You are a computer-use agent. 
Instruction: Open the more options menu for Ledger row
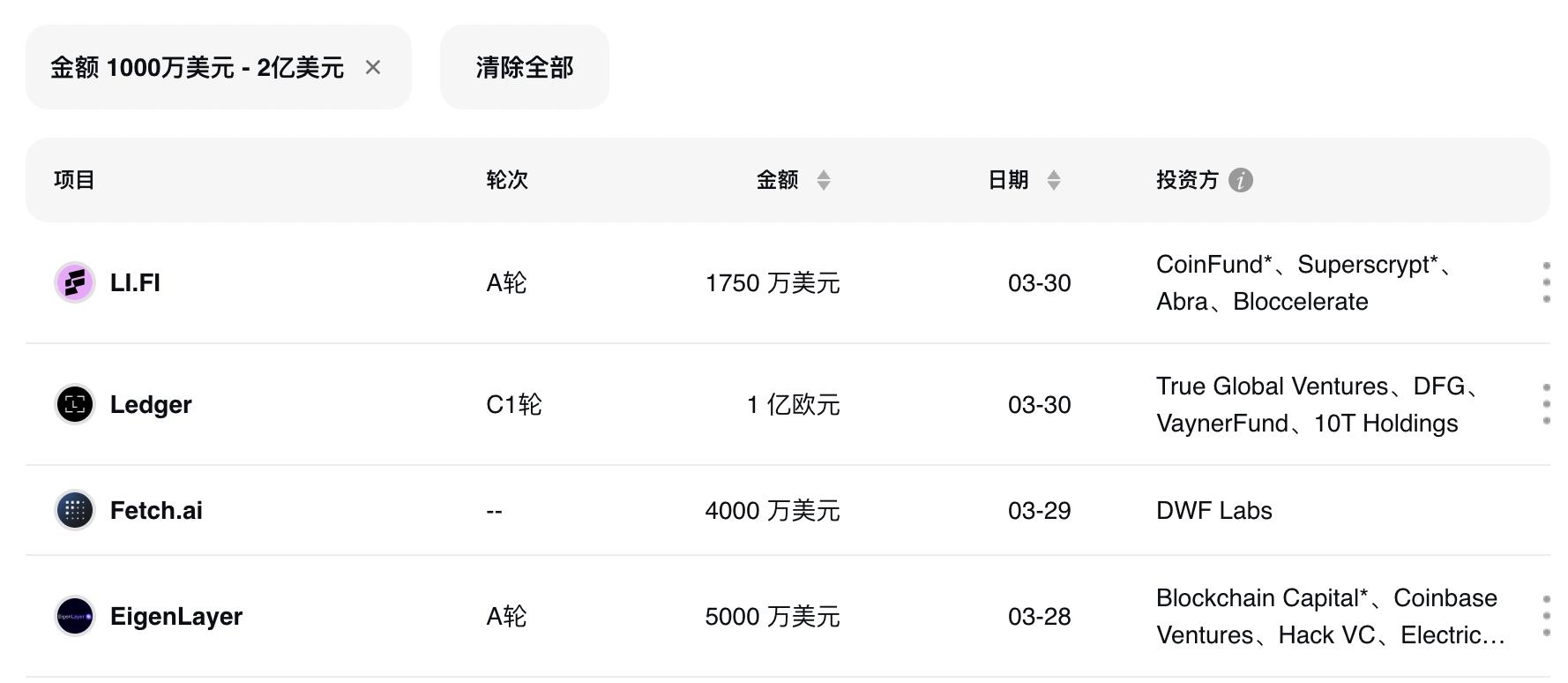(1546, 404)
